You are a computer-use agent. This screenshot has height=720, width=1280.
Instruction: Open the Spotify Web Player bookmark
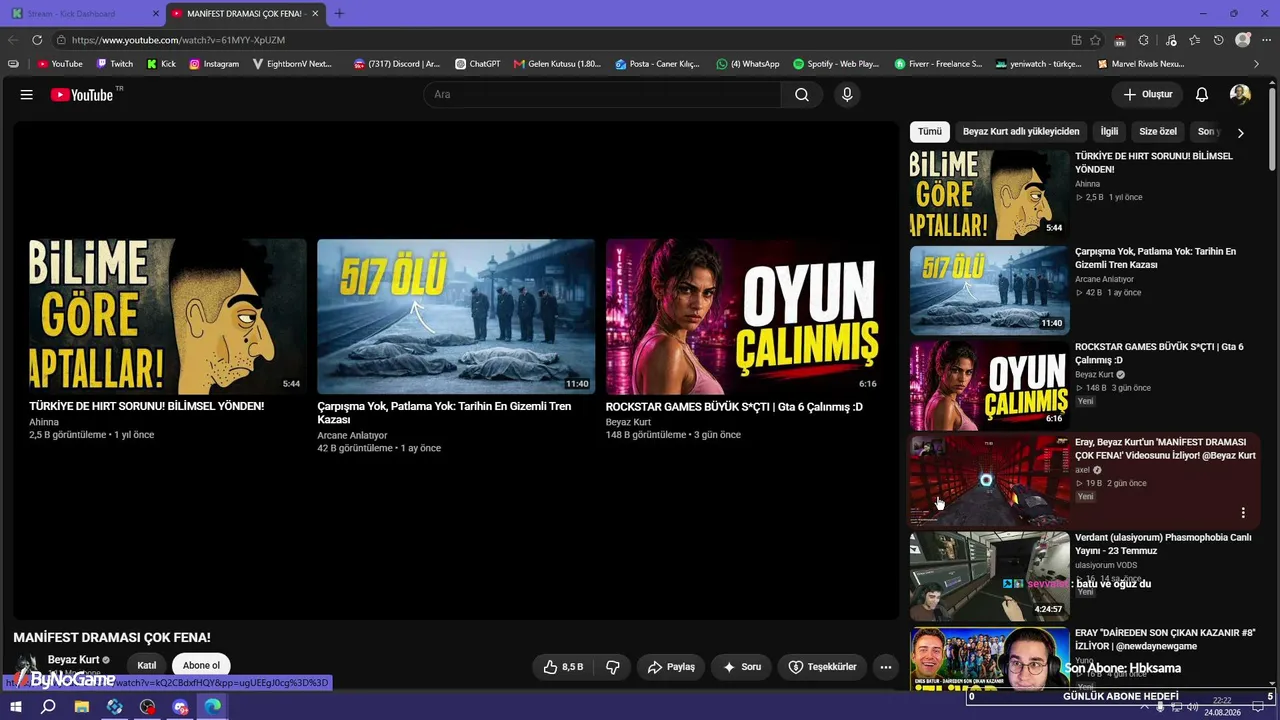pyautogui.click(x=836, y=64)
